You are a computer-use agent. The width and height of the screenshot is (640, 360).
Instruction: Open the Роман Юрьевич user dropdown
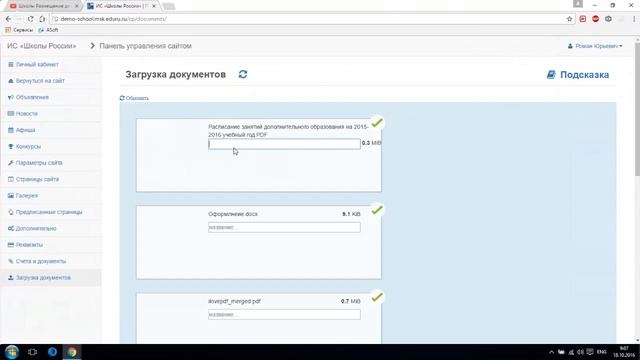[595, 46]
